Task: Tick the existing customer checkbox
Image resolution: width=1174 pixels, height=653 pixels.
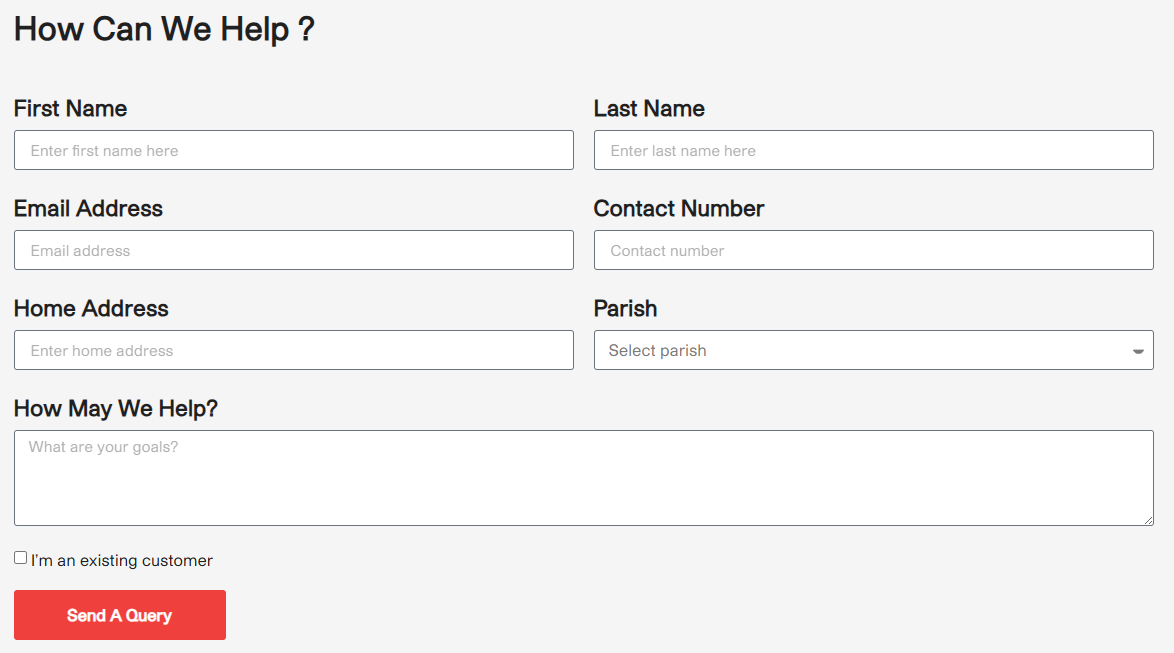Action: pyautogui.click(x=21, y=558)
